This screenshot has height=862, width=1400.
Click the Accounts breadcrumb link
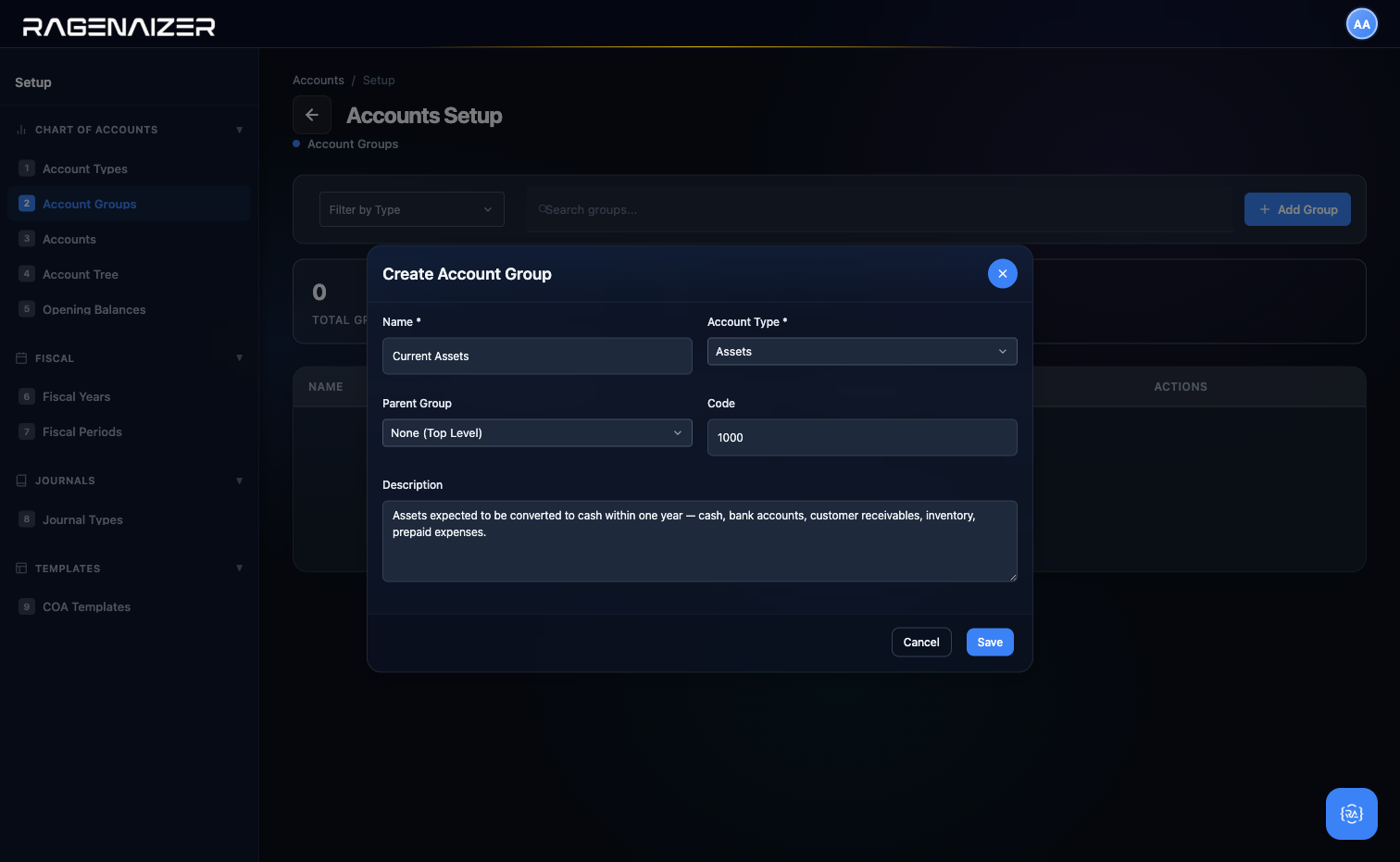click(x=319, y=81)
